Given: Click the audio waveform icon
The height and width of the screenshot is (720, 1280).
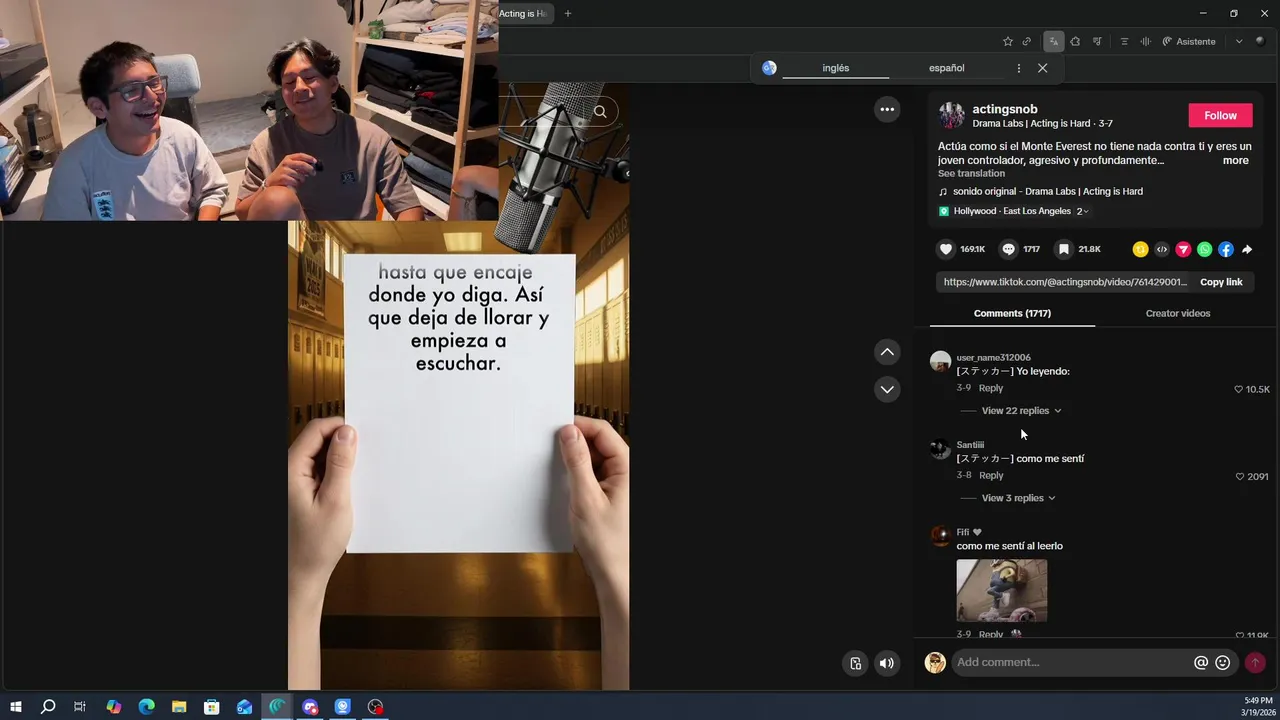Looking at the screenshot, I should click(x=1145, y=41).
